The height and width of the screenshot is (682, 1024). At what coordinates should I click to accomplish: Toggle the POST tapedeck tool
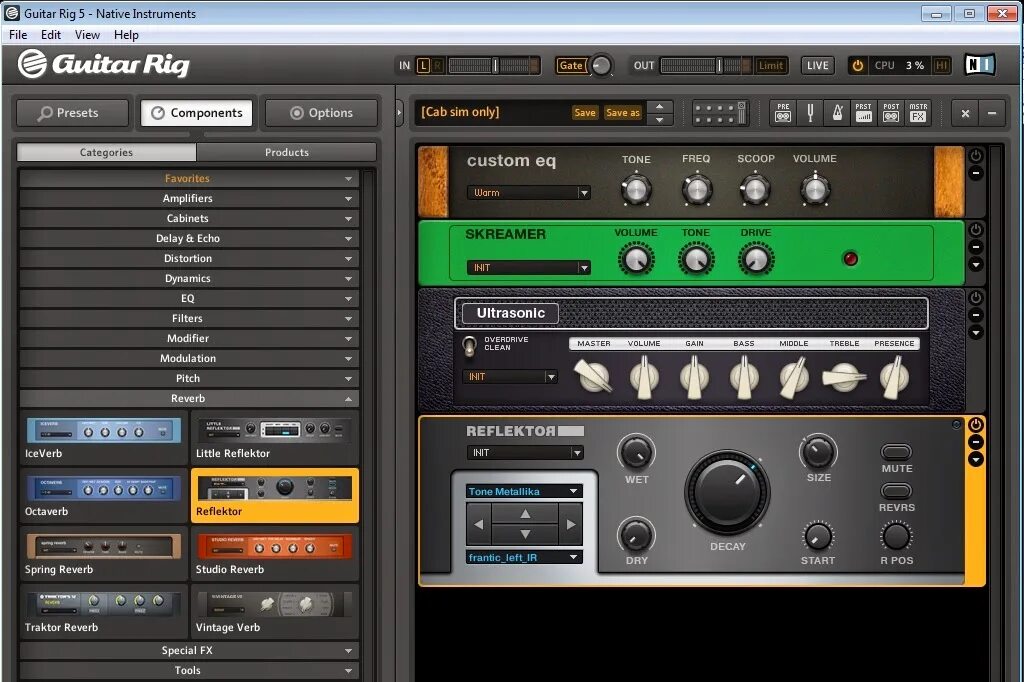[x=891, y=112]
